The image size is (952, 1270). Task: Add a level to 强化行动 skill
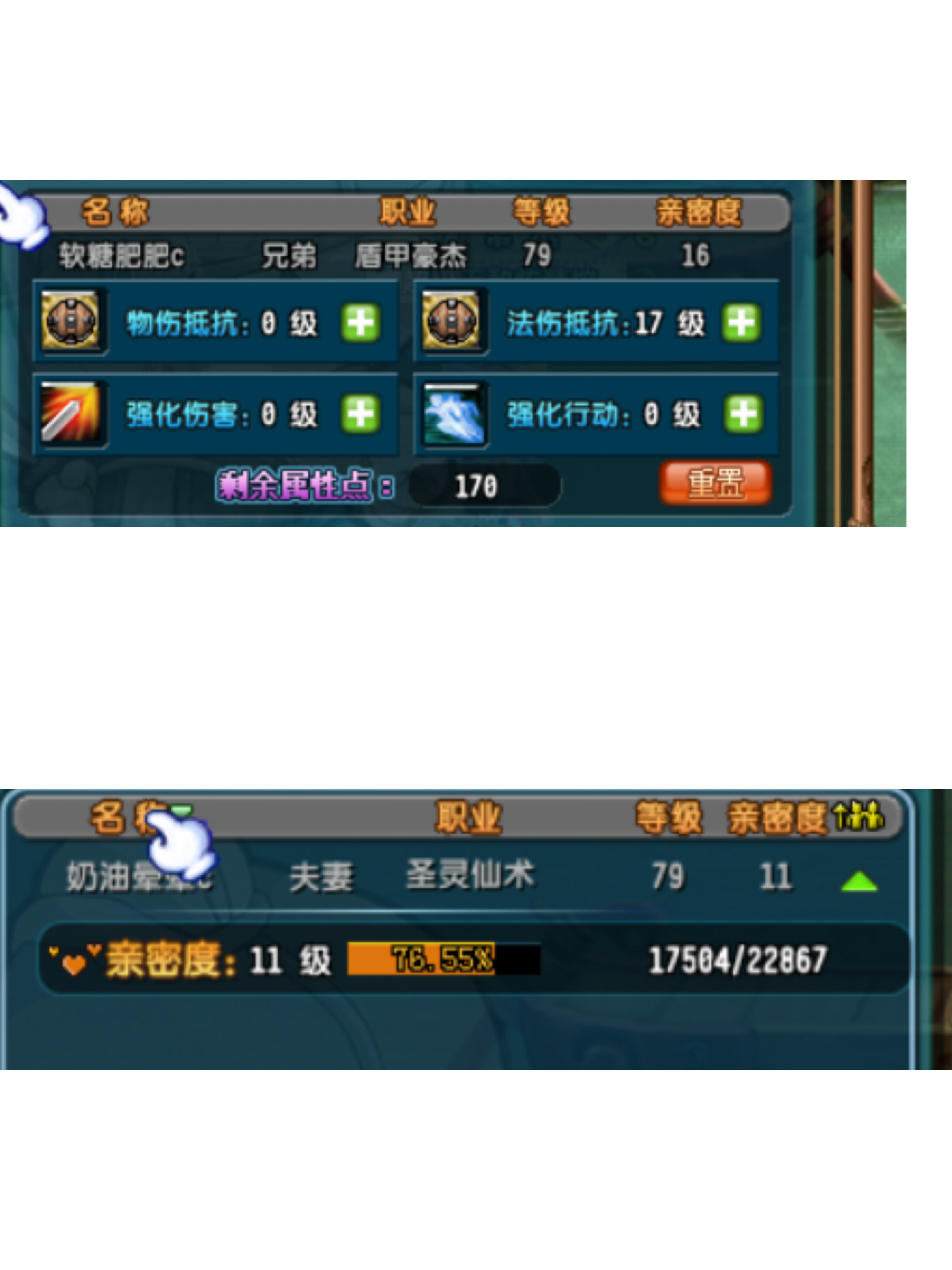pyautogui.click(x=743, y=414)
